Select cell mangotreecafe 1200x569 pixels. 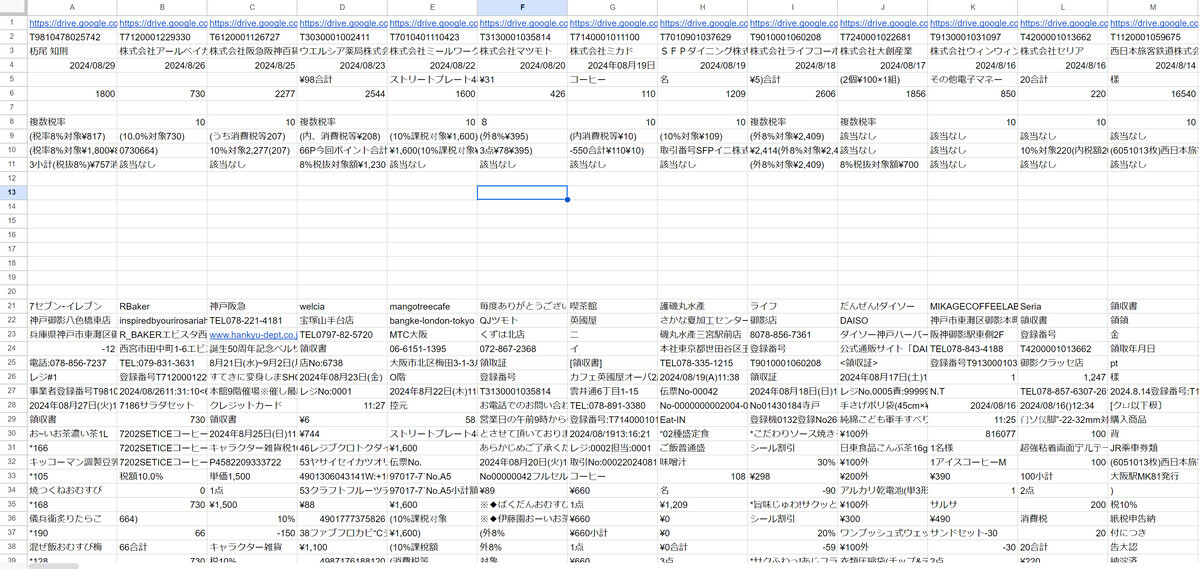tap(432, 305)
